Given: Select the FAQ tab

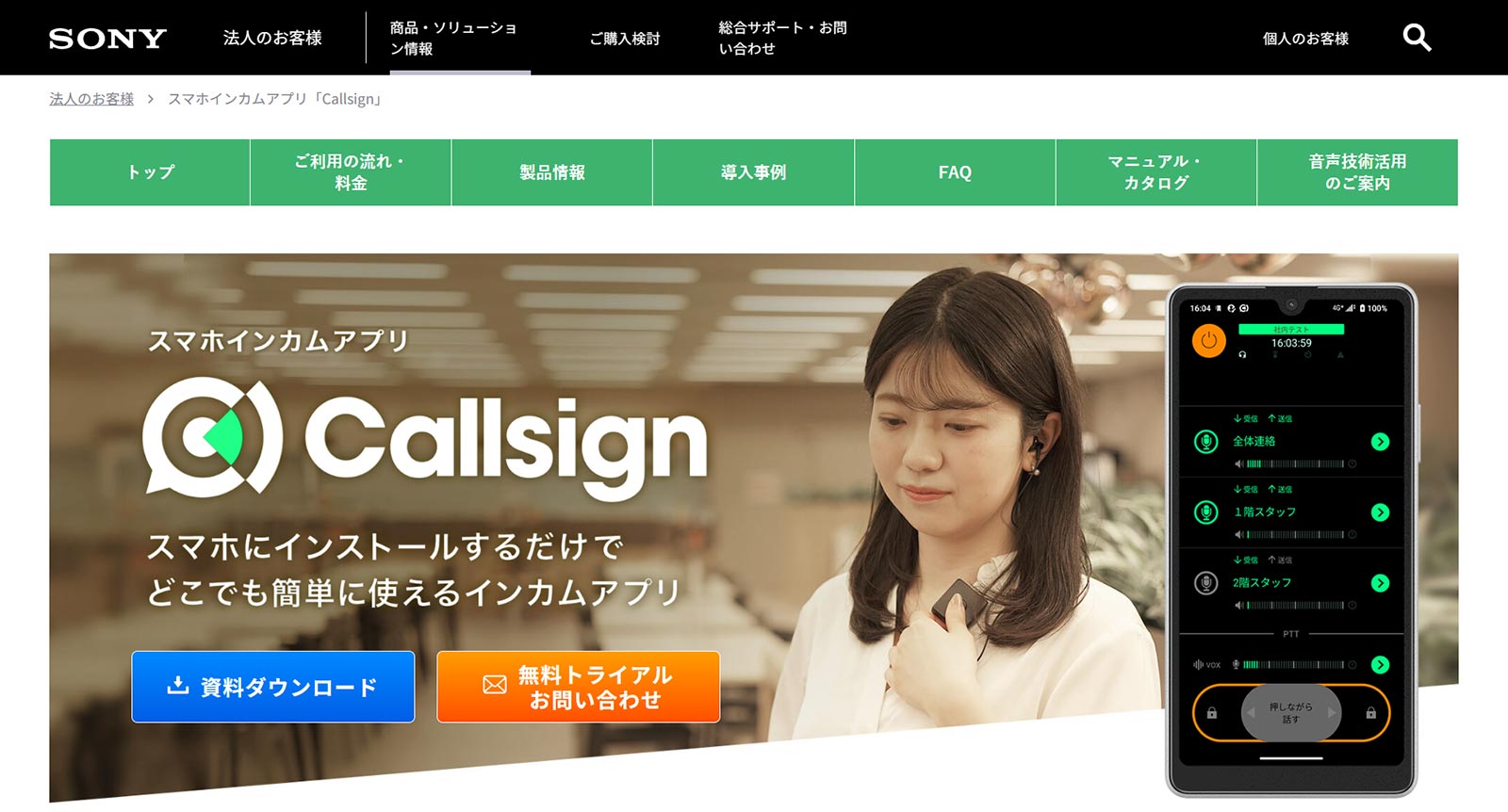Looking at the screenshot, I should pyautogui.click(x=955, y=172).
